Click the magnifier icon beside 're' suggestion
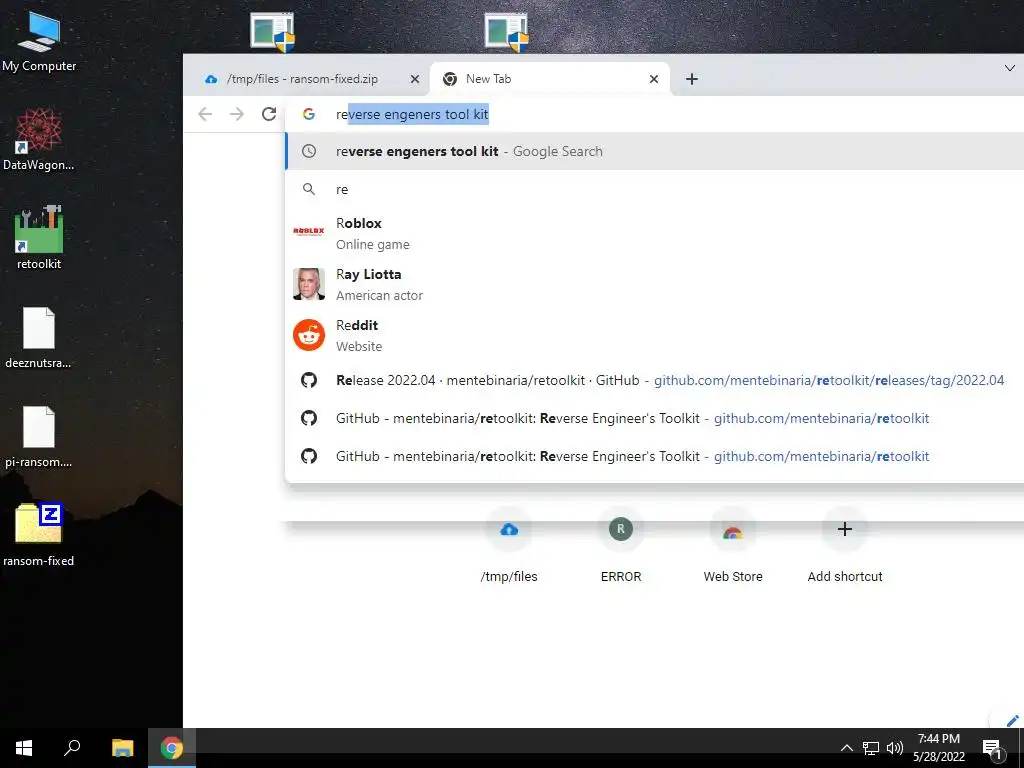This screenshot has height=768, width=1024. coord(309,189)
